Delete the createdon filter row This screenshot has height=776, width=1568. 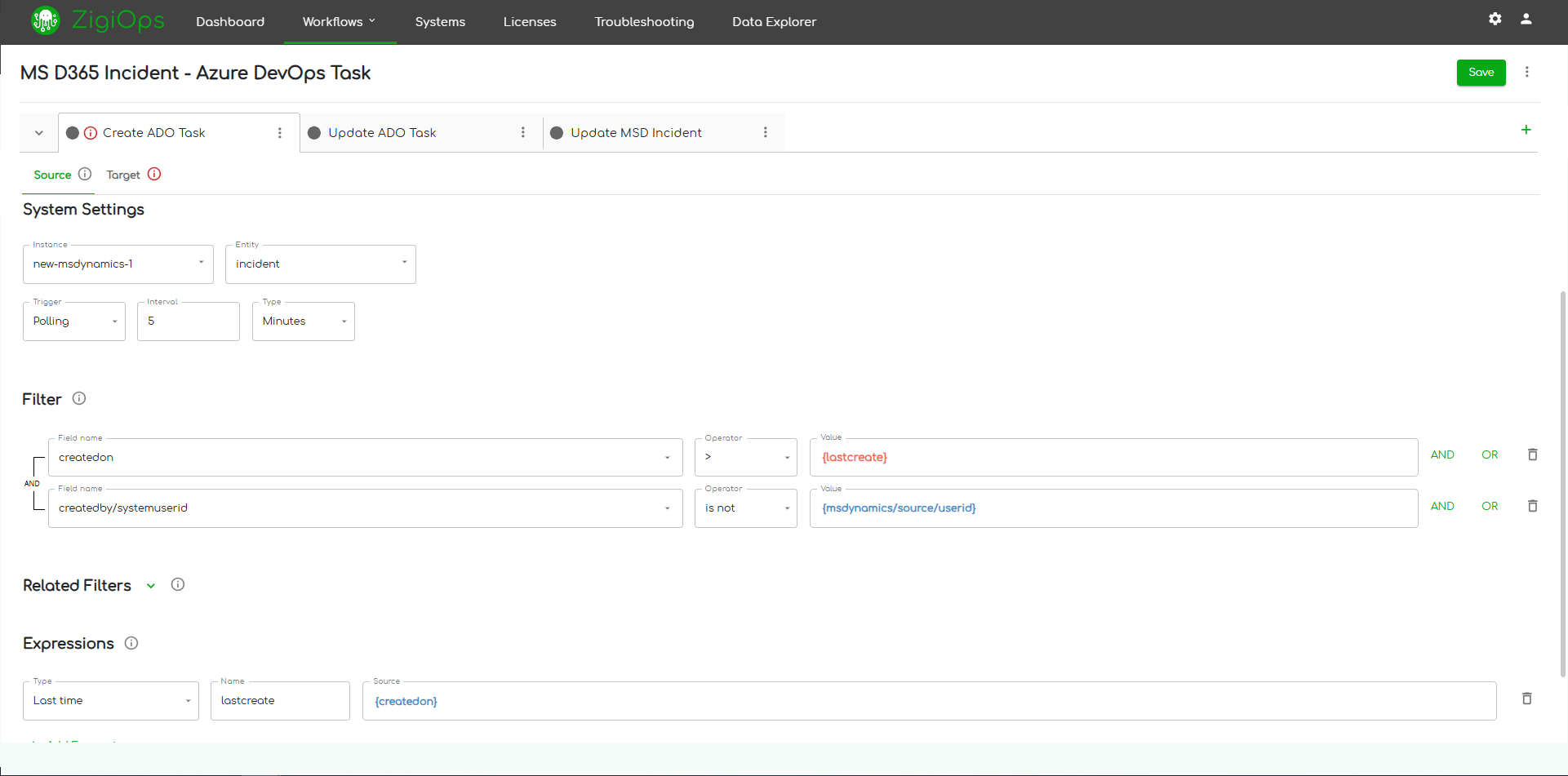click(1532, 455)
